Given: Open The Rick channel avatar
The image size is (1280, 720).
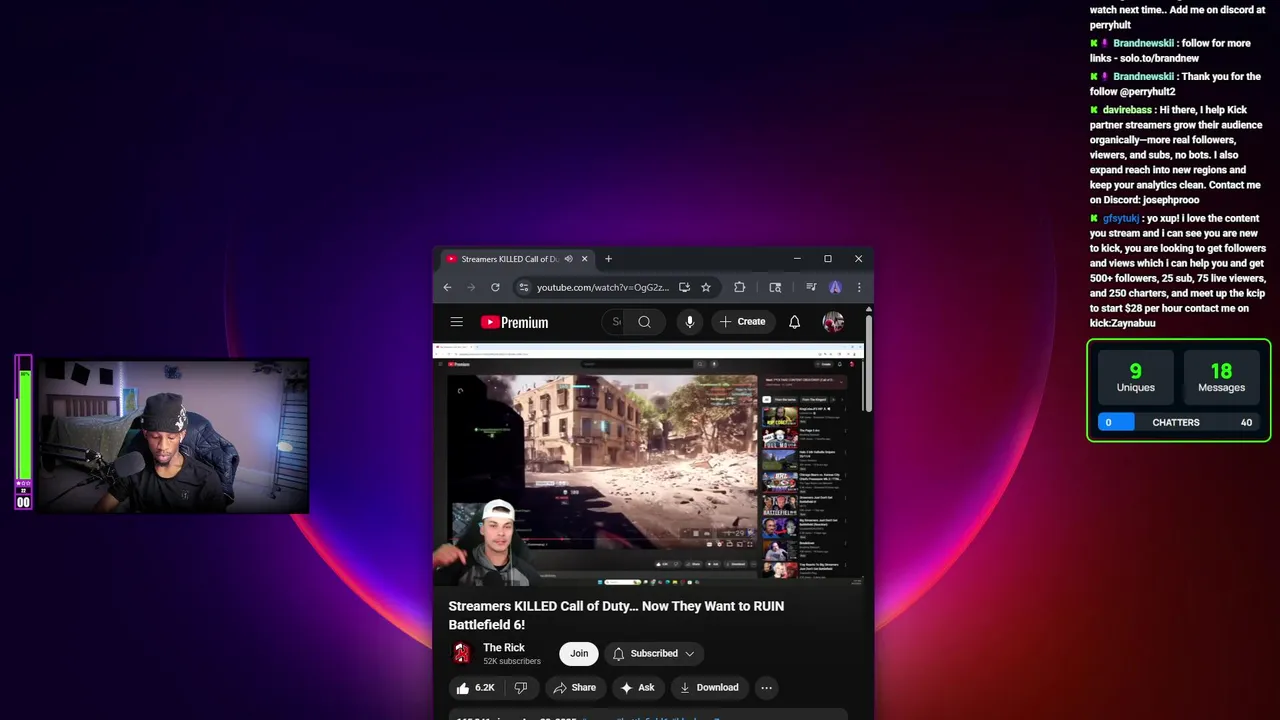Looking at the screenshot, I should coord(461,653).
